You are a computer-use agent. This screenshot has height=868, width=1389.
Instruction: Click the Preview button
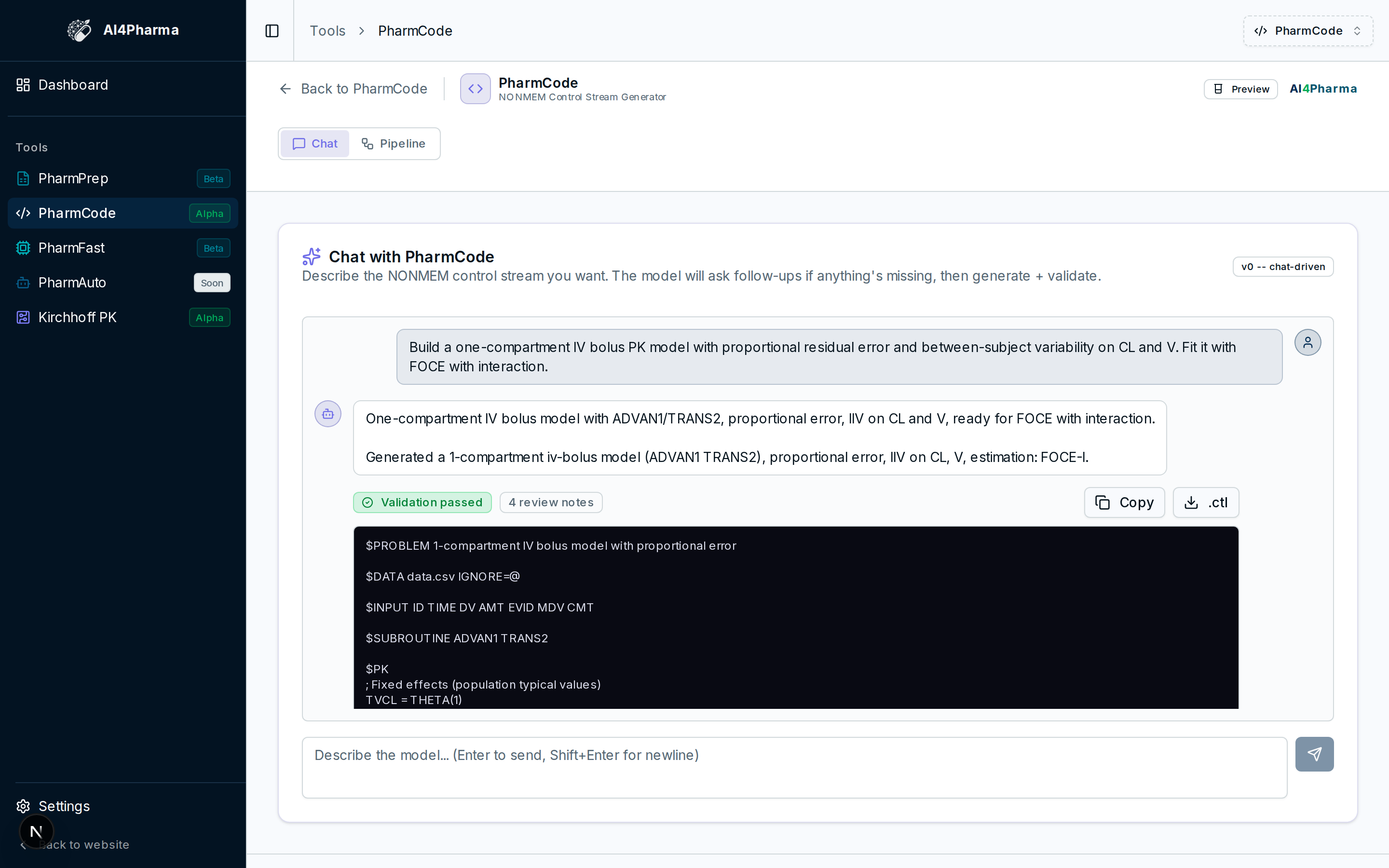pos(1240,89)
